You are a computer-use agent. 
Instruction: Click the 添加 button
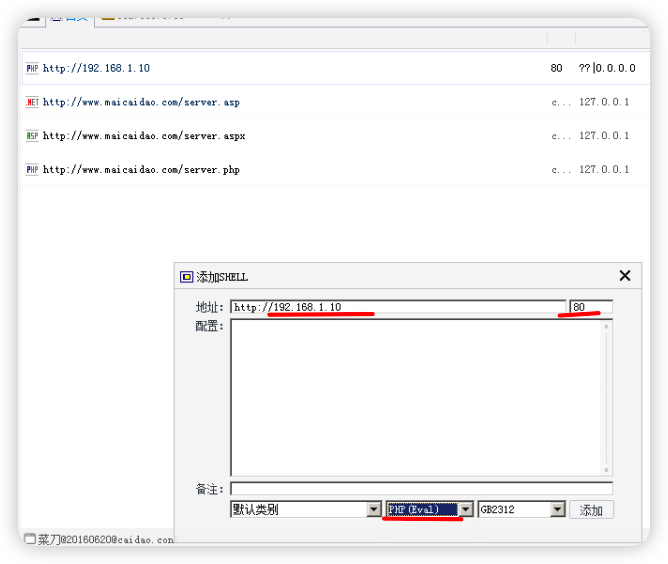591,509
